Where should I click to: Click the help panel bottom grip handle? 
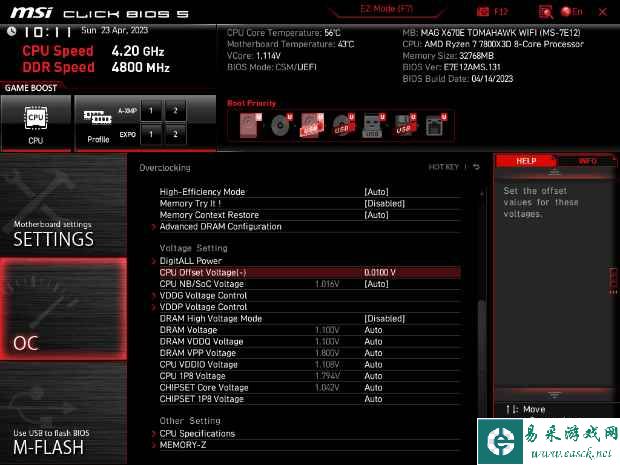pos(554,395)
